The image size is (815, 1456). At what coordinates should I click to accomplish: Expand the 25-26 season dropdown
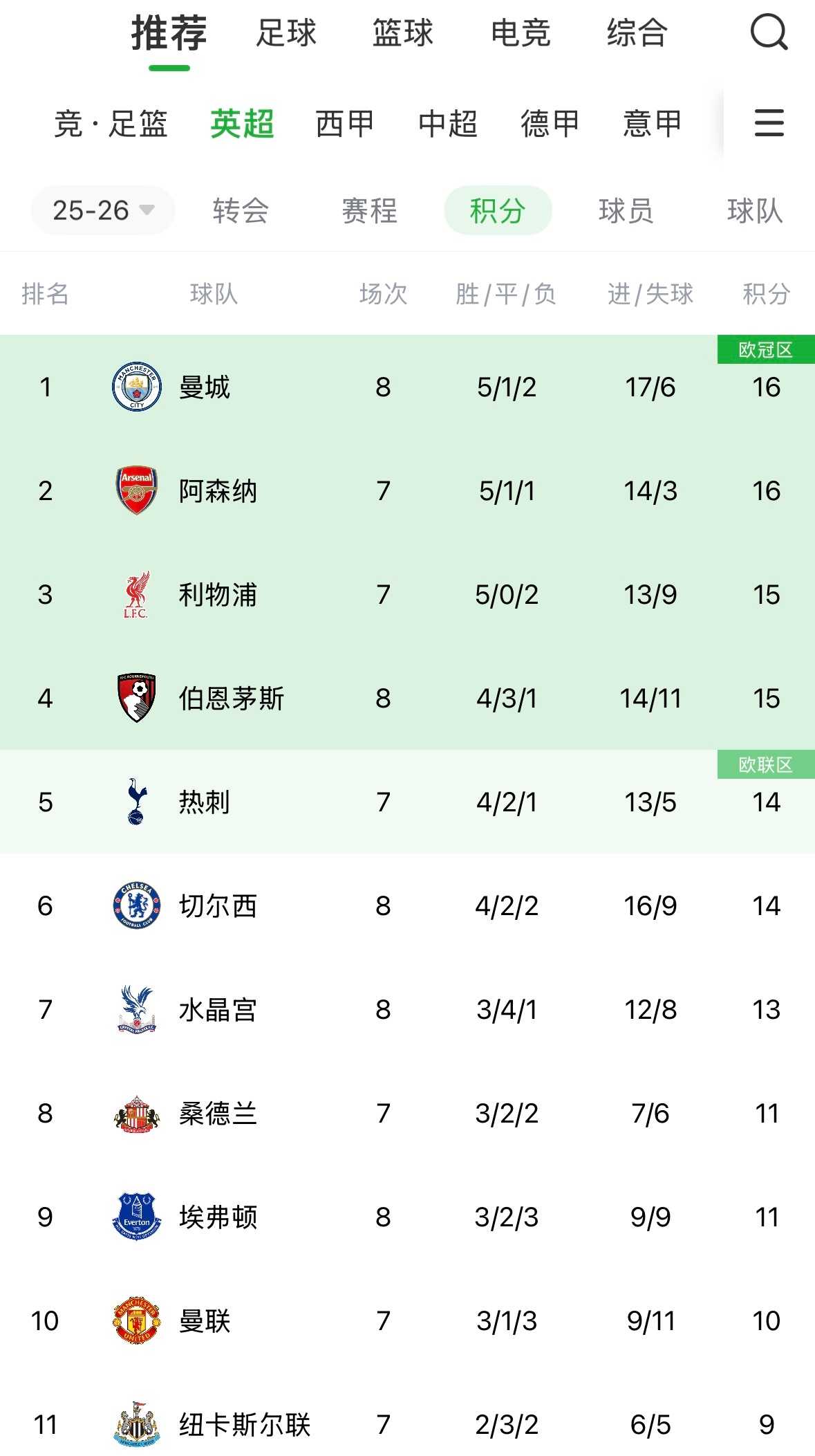[x=103, y=210]
